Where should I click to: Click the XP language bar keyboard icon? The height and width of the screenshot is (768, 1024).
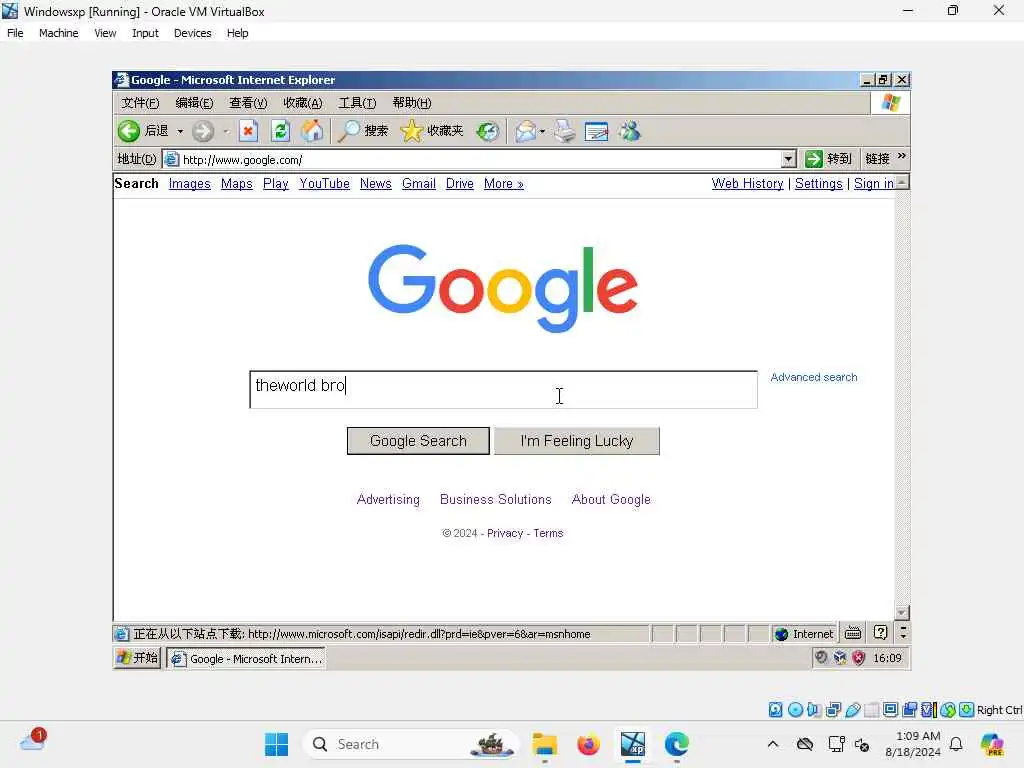coord(853,633)
